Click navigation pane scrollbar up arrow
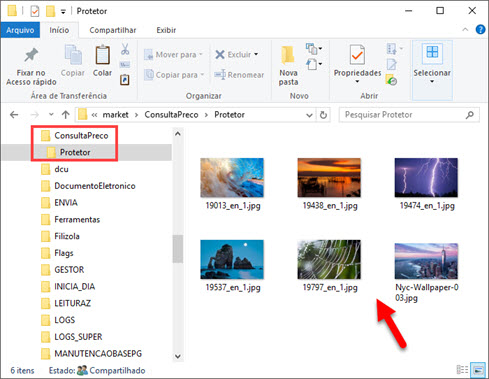 click(178, 134)
